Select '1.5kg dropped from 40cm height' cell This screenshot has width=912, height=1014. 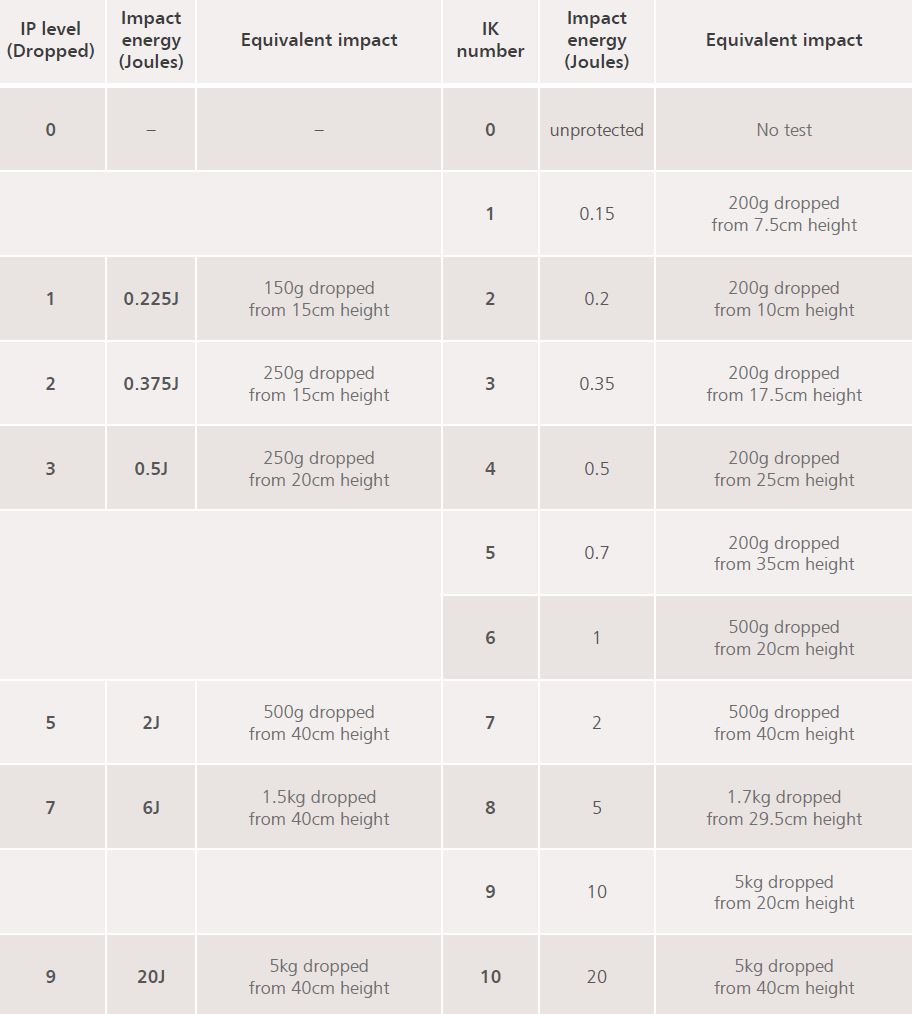319,808
